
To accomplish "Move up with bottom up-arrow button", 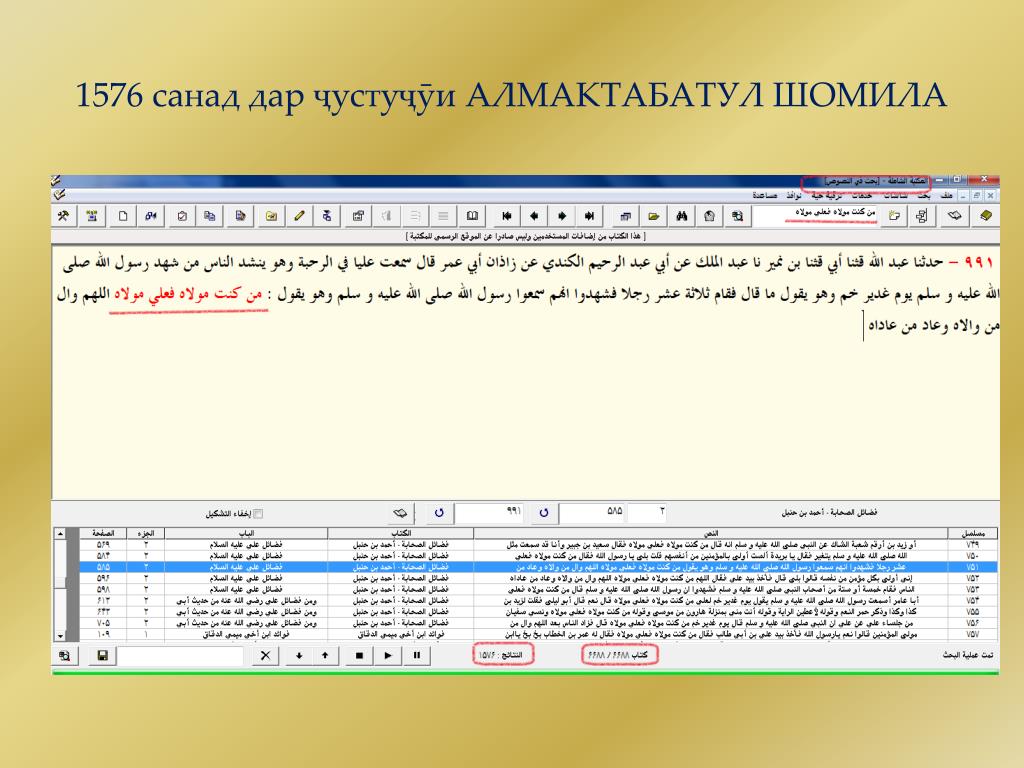I will pyautogui.click(x=325, y=655).
